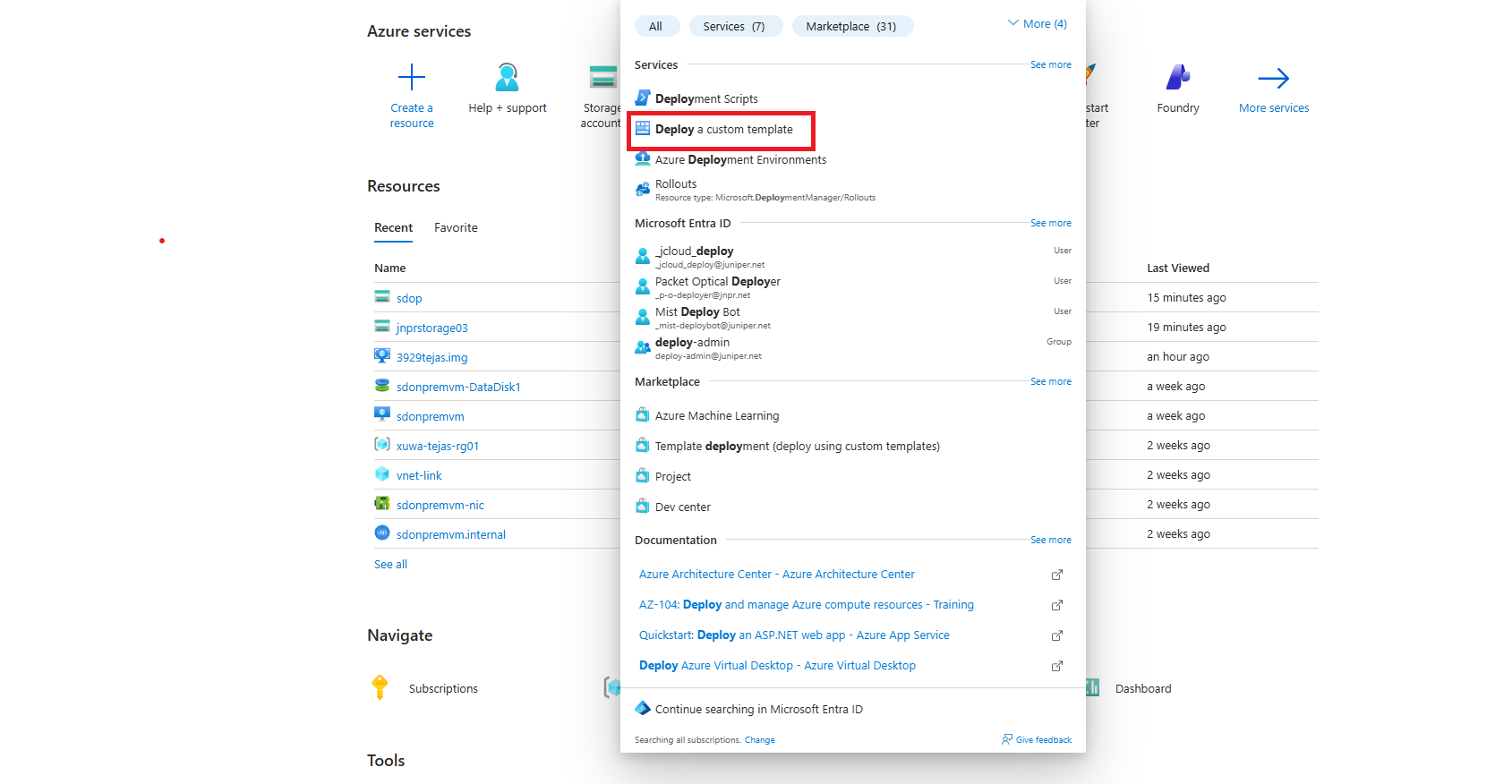
Task: Click See more next to Marketplace
Action: (1051, 381)
